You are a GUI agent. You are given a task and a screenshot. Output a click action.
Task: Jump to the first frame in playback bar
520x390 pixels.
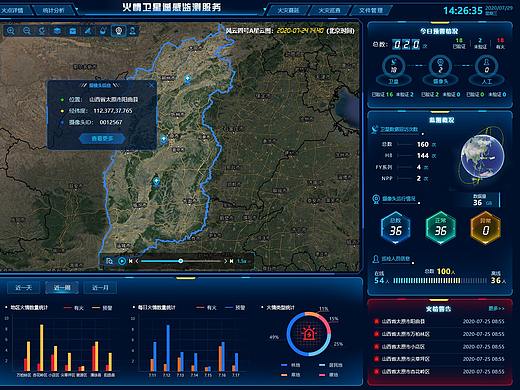pyautogui.click(x=131, y=261)
